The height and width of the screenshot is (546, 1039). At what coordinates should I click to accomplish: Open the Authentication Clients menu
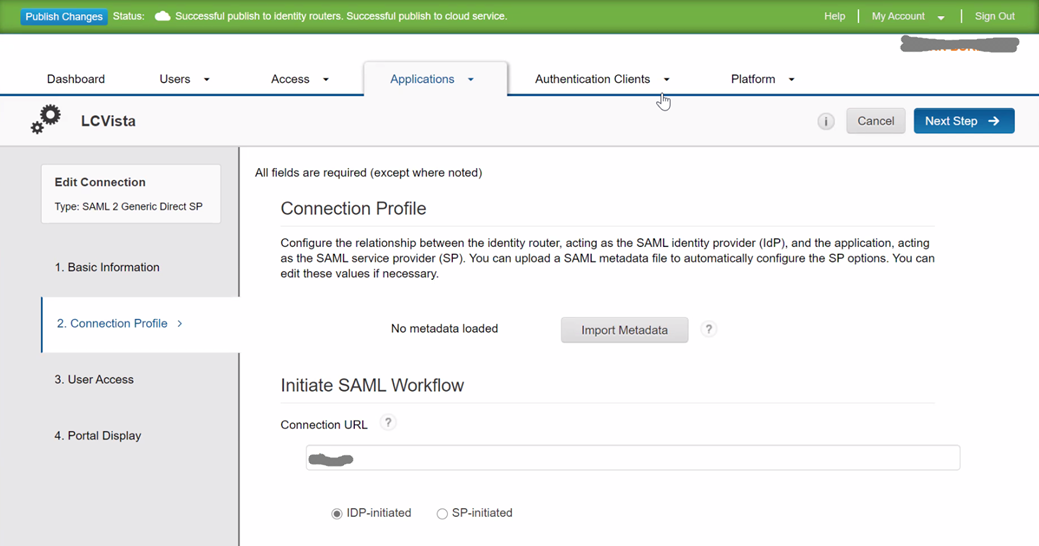(x=602, y=79)
